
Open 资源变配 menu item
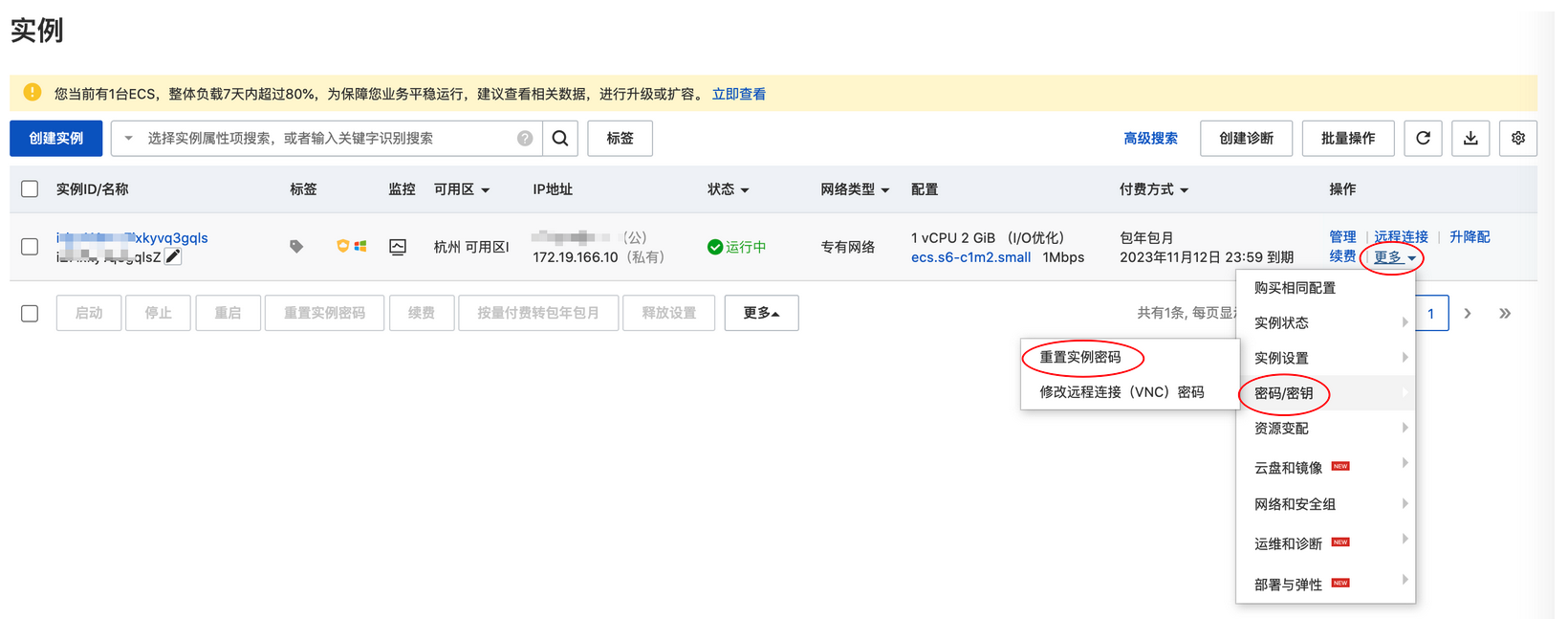pyautogui.click(x=1325, y=429)
